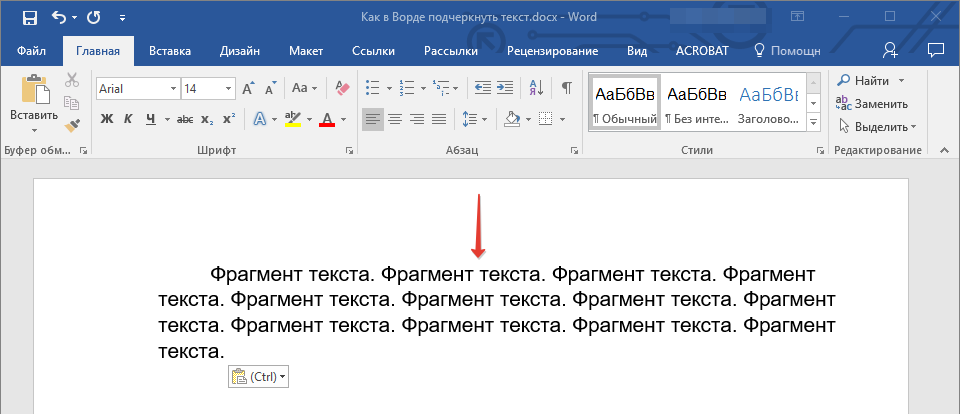Apply the yellow text highlight color
The height and width of the screenshot is (414, 960).
(293, 119)
